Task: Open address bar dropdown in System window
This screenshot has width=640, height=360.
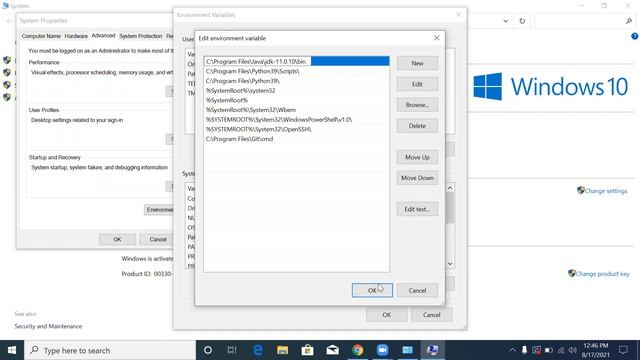Action: click(506, 21)
